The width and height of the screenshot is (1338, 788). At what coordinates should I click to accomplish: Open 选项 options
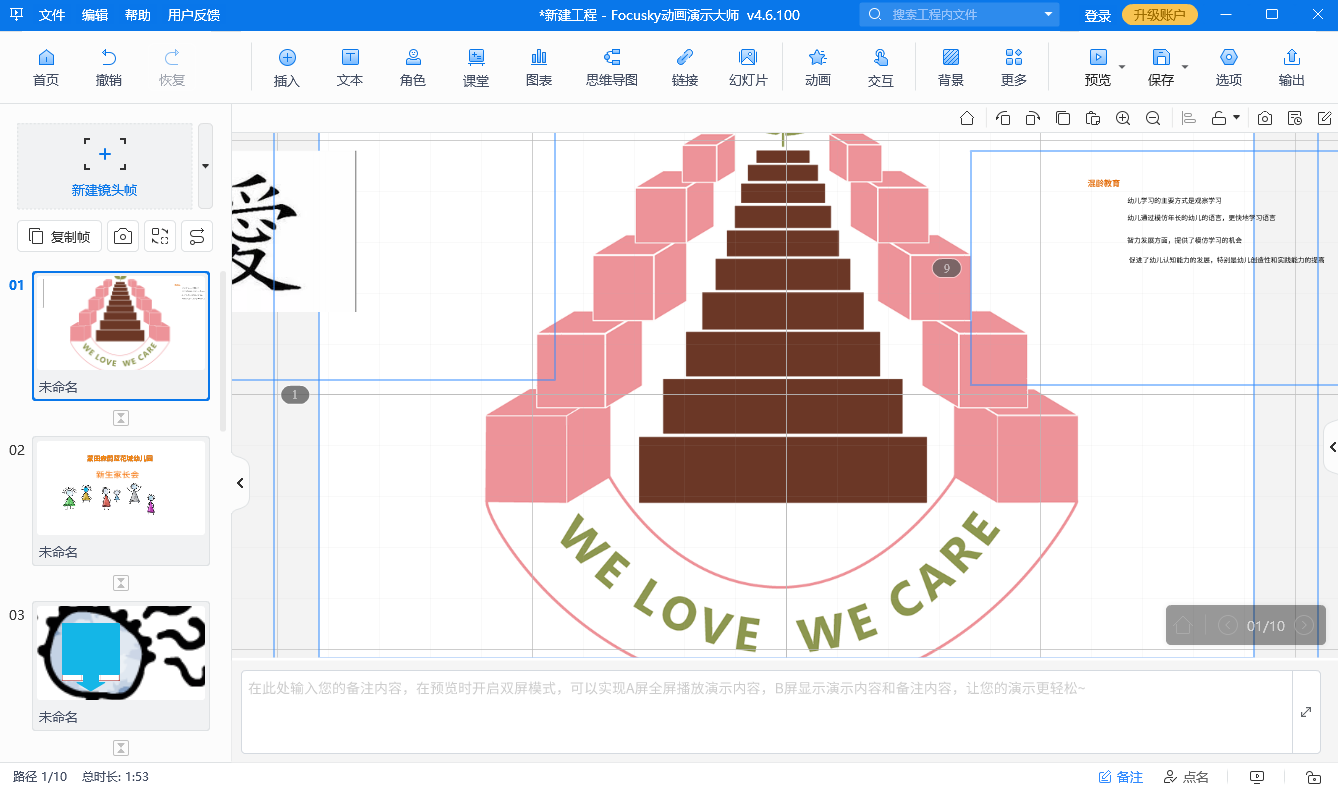coord(1229,67)
